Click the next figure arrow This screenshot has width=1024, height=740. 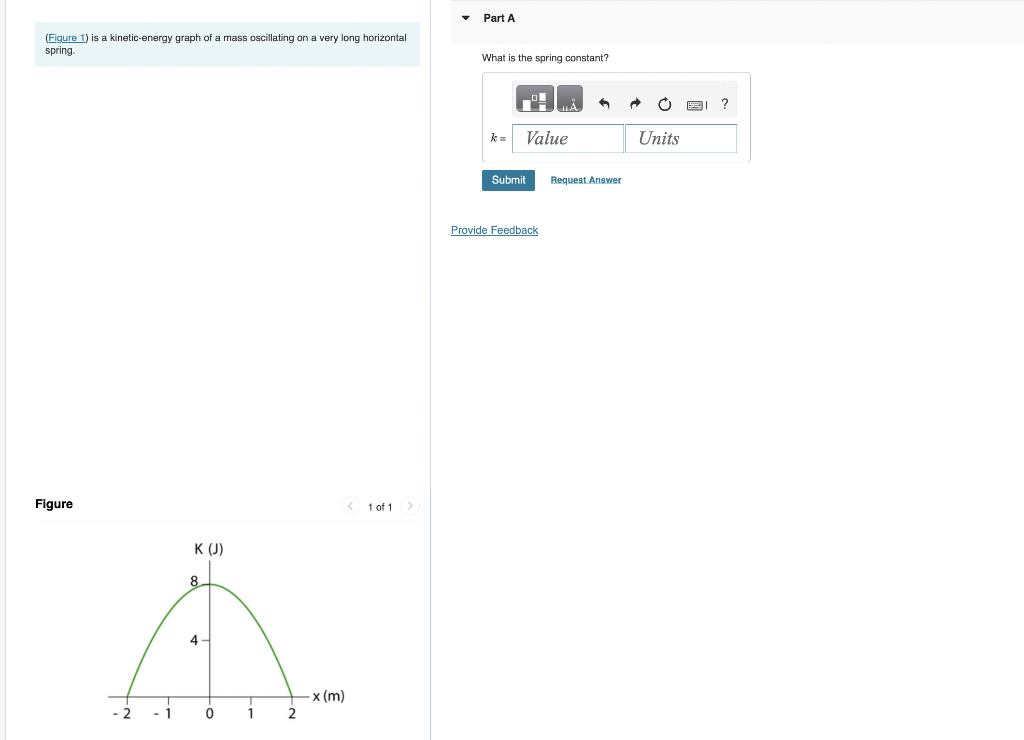(x=410, y=506)
